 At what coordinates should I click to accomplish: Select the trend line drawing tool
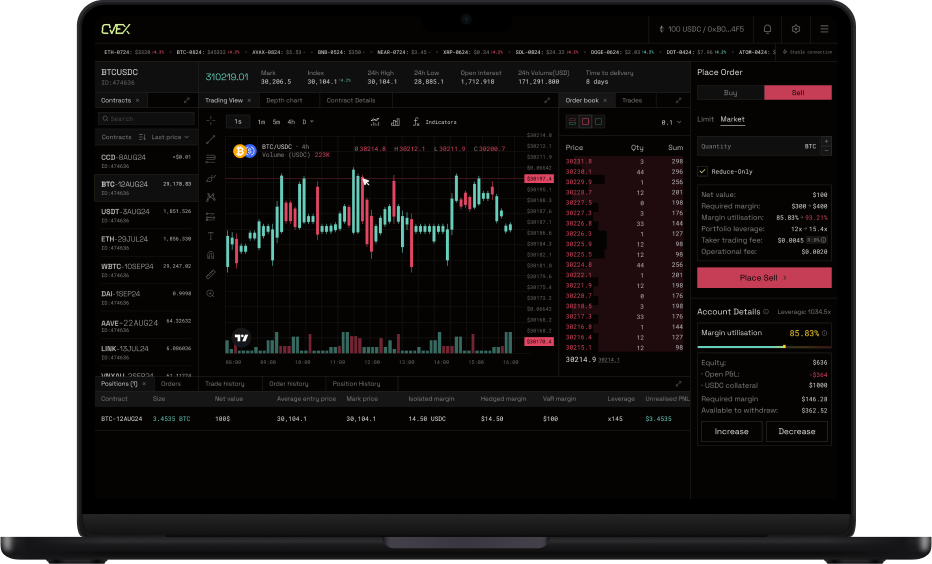click(211, 140)
